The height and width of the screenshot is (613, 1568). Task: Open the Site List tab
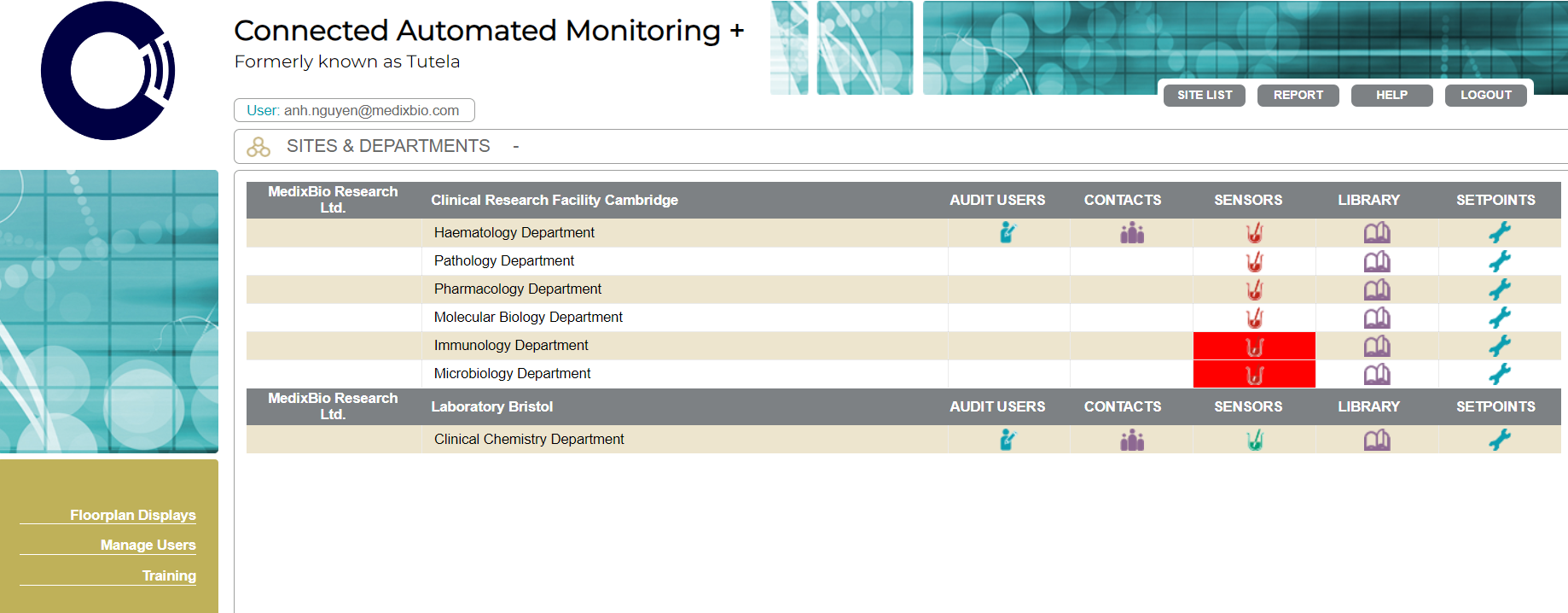tap(1204, 95)
